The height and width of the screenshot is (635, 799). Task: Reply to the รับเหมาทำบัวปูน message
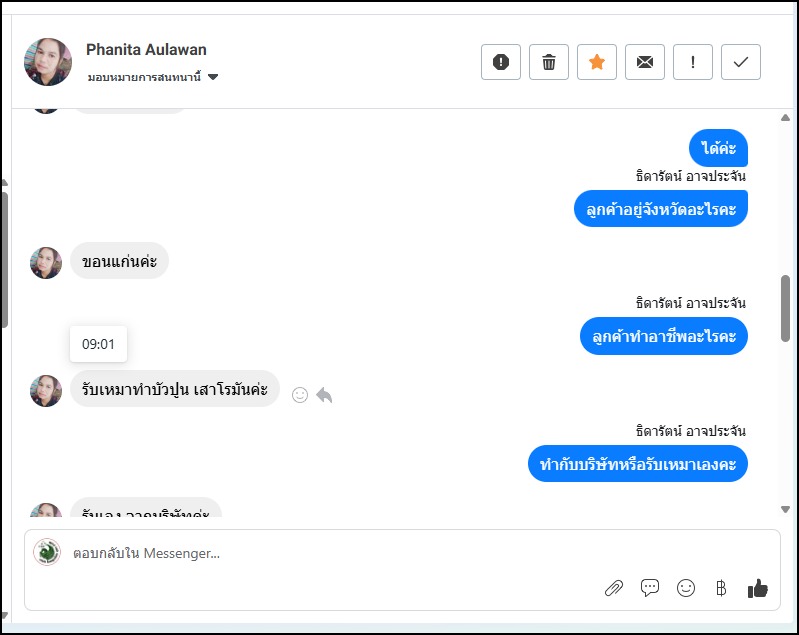(324, 395)
